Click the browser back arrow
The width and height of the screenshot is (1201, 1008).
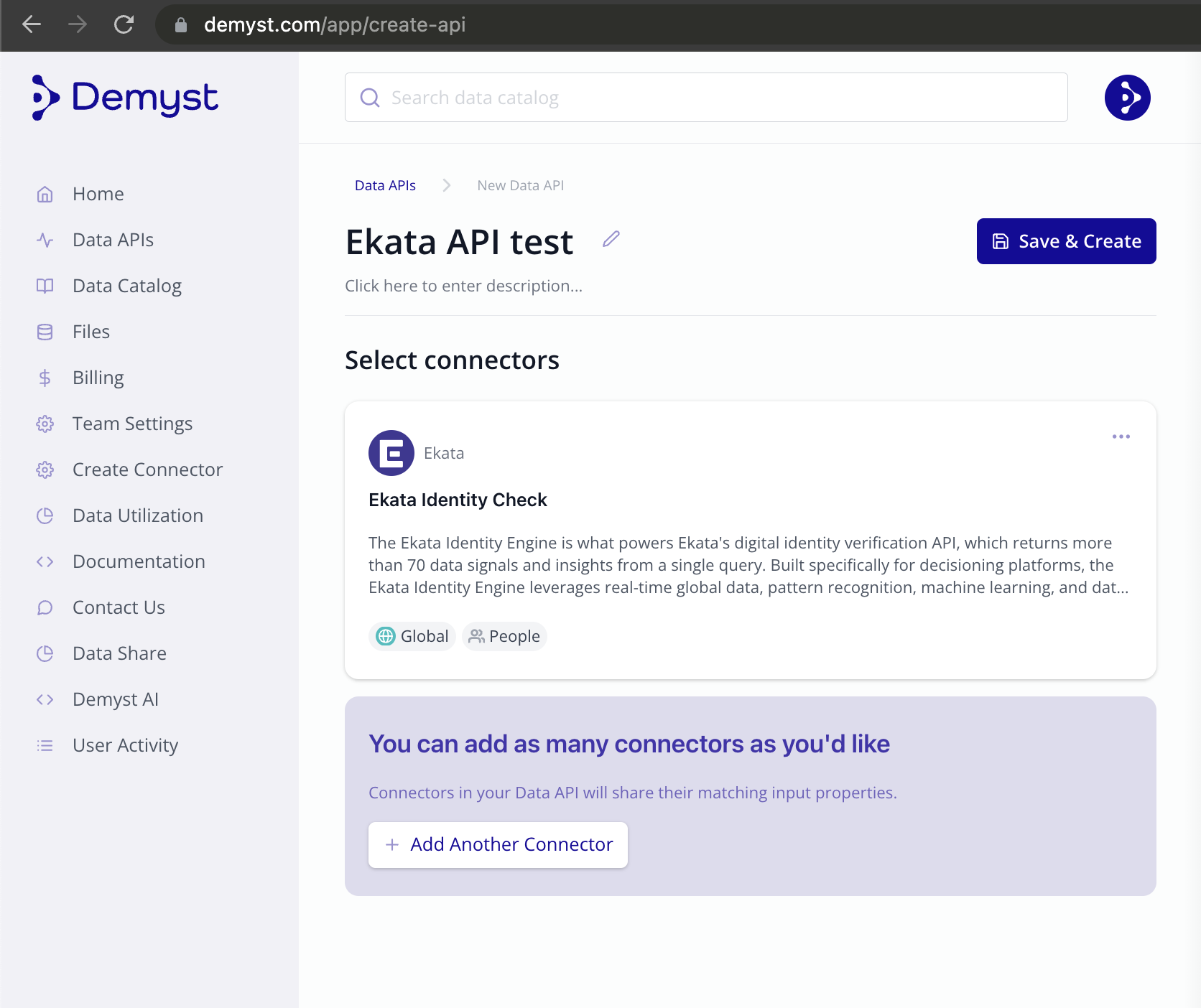(32, 24)
